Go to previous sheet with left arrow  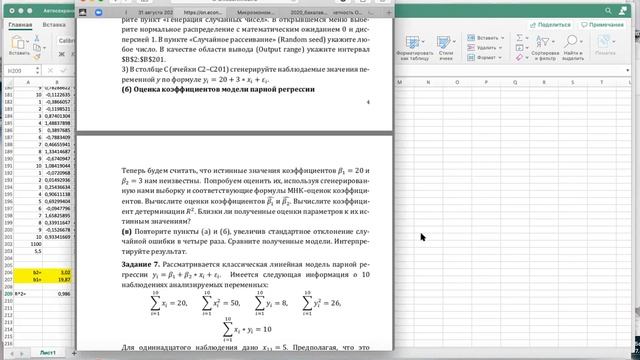12,353
